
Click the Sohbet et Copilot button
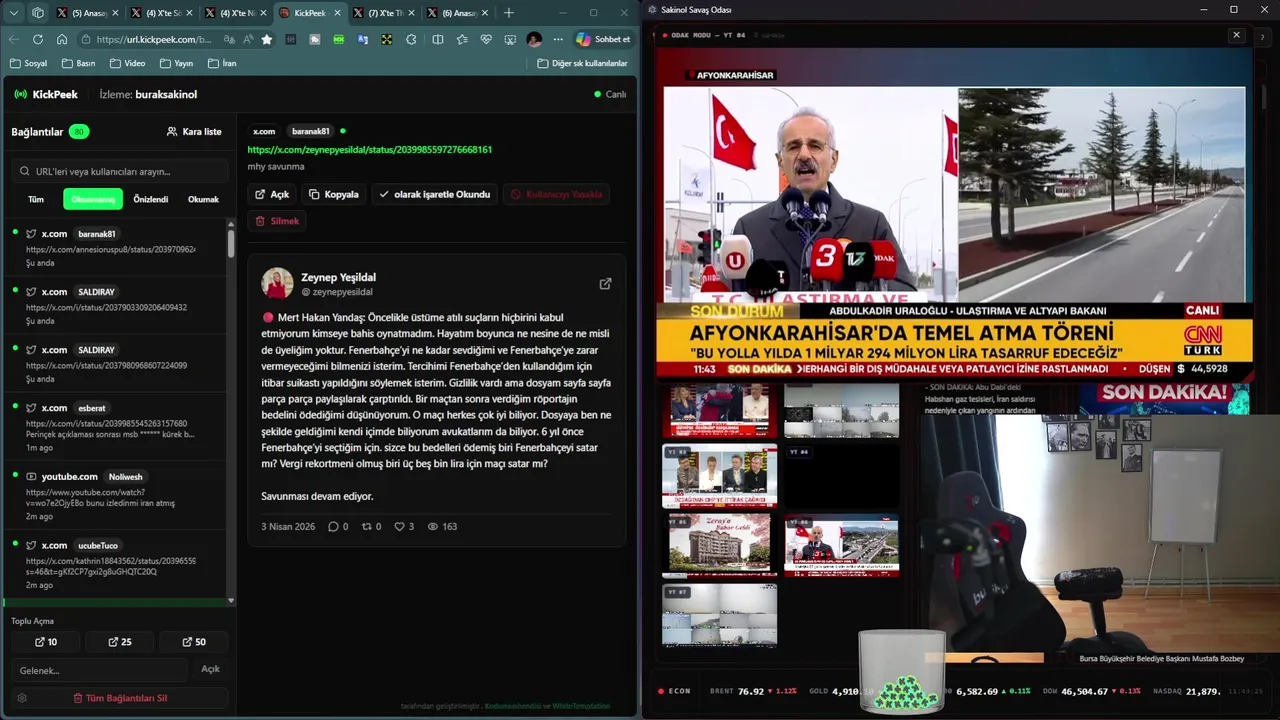click(x=603, y=39)
